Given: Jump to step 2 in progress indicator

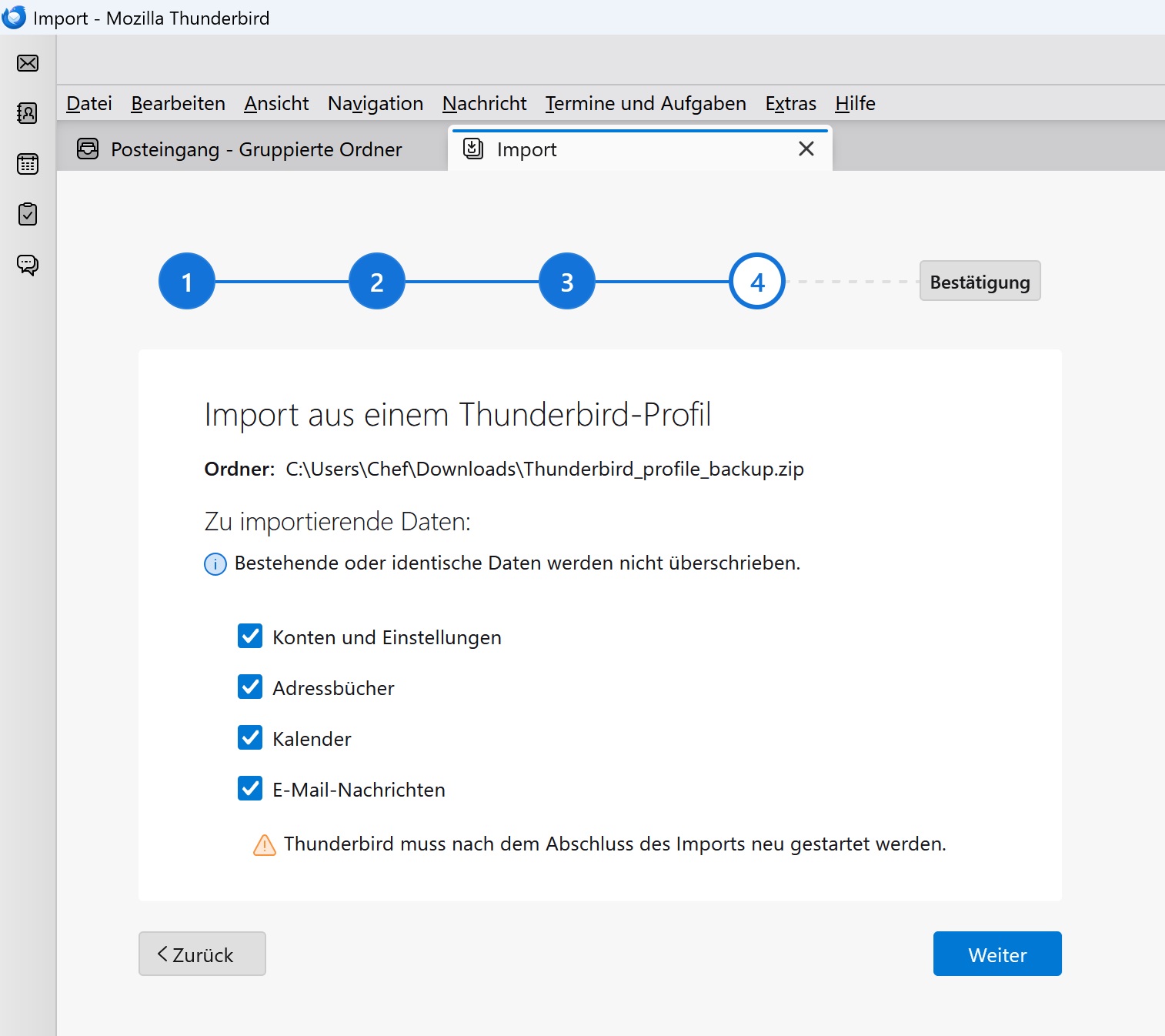Looking at the screenshot, I should 377,282.
